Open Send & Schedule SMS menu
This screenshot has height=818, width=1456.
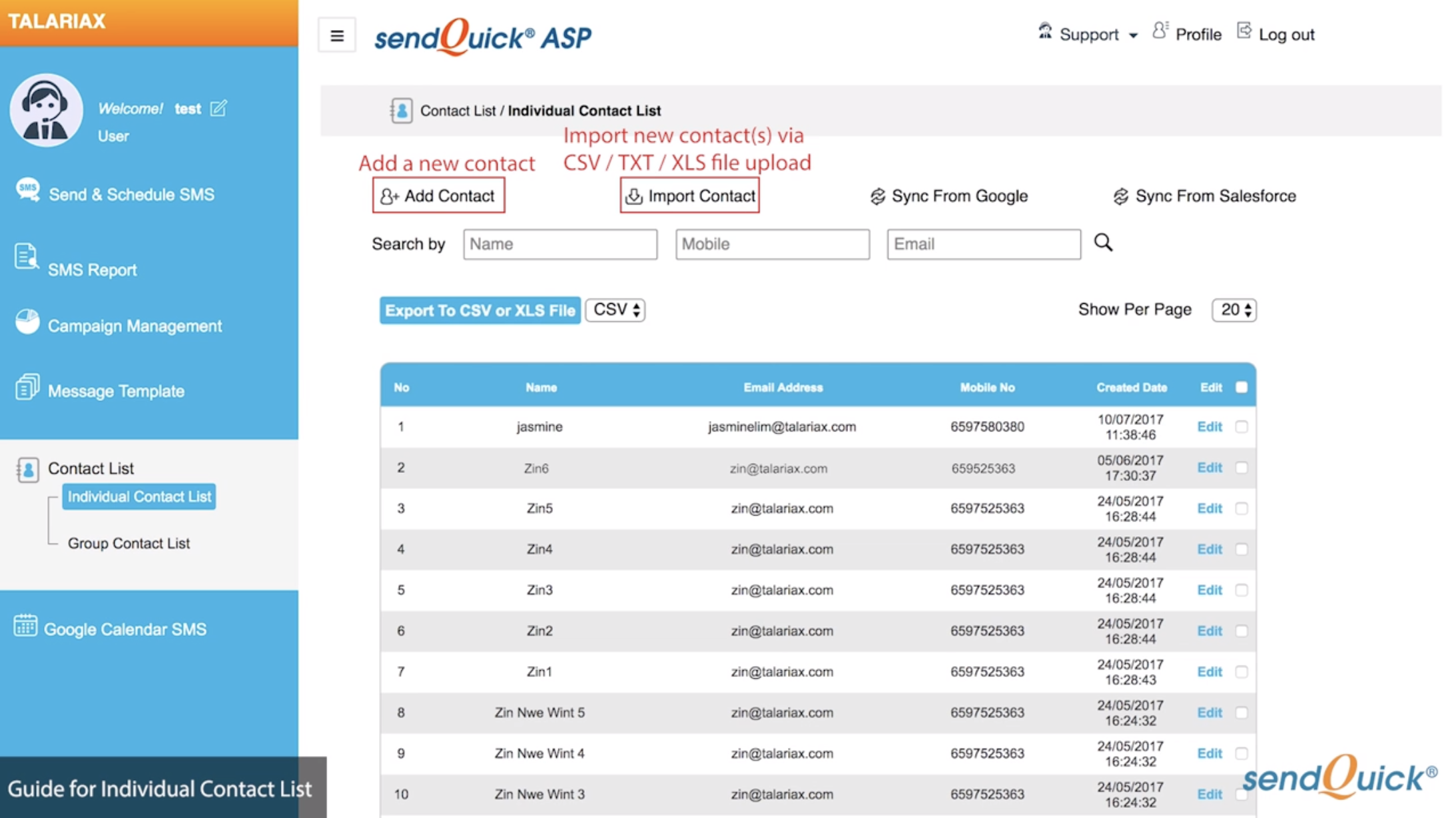(x=131, y=195)
